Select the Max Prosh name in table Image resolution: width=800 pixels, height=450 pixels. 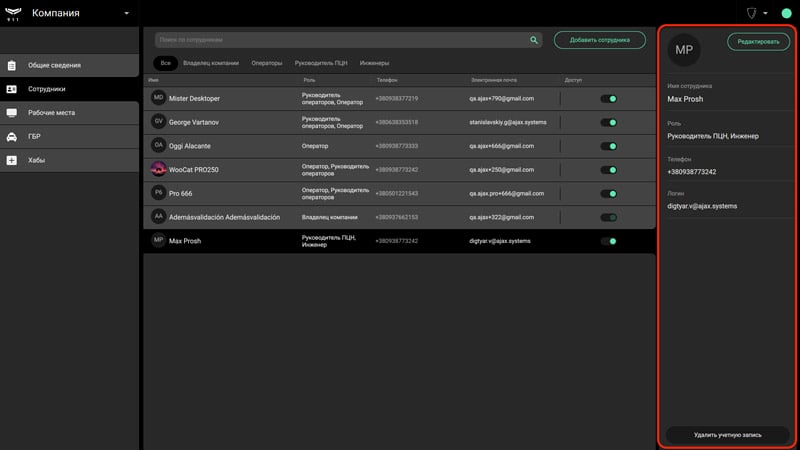click(185, 241)
